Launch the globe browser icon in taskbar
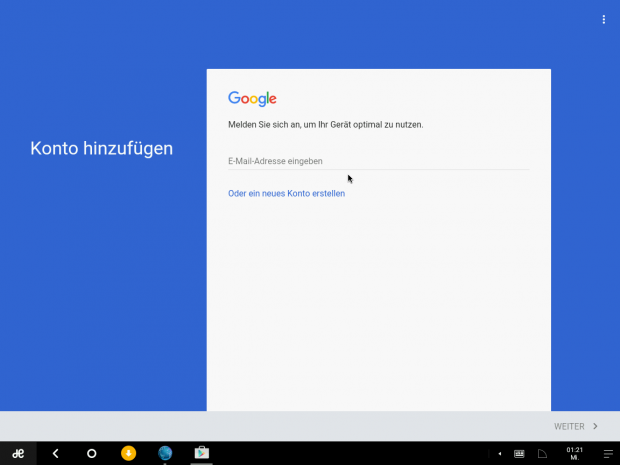Image resolution: width=620 pixels, height=465 pixels. 165,453
